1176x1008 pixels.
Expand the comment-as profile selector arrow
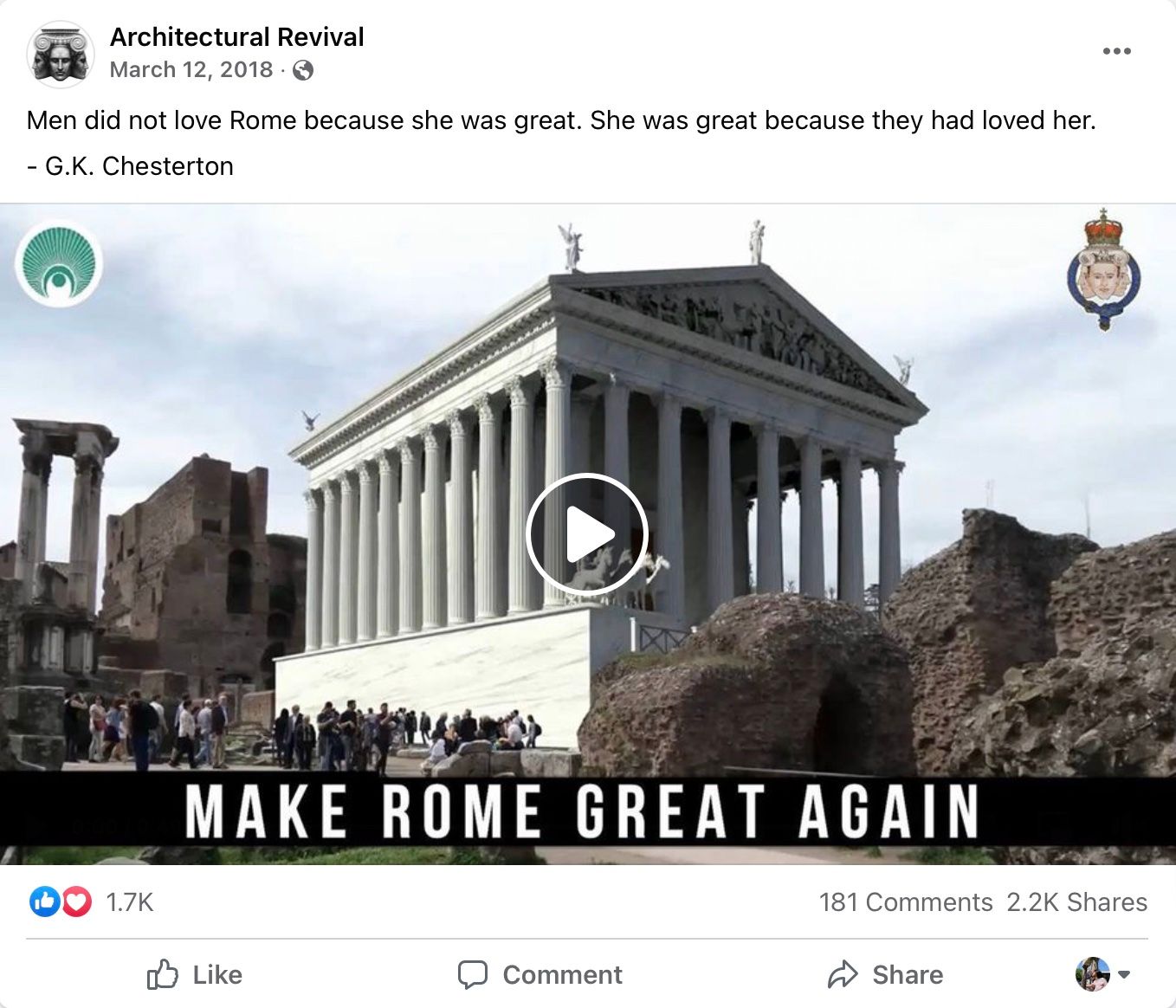click(1124, 974)
